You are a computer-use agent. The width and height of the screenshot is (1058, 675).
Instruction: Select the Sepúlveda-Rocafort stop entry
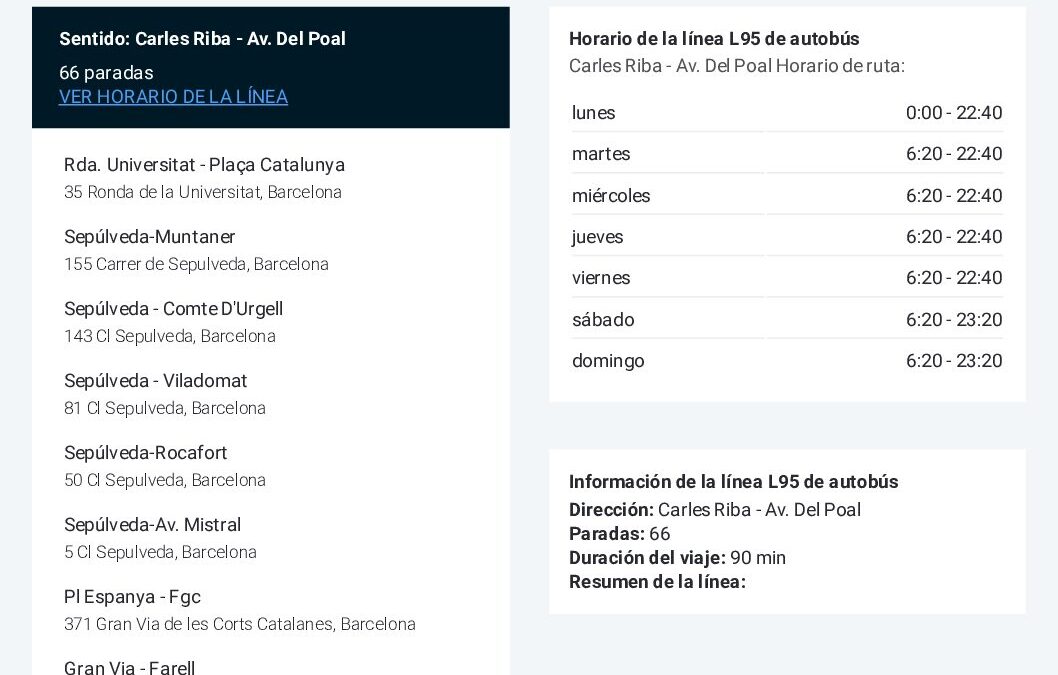pos(146,453)
